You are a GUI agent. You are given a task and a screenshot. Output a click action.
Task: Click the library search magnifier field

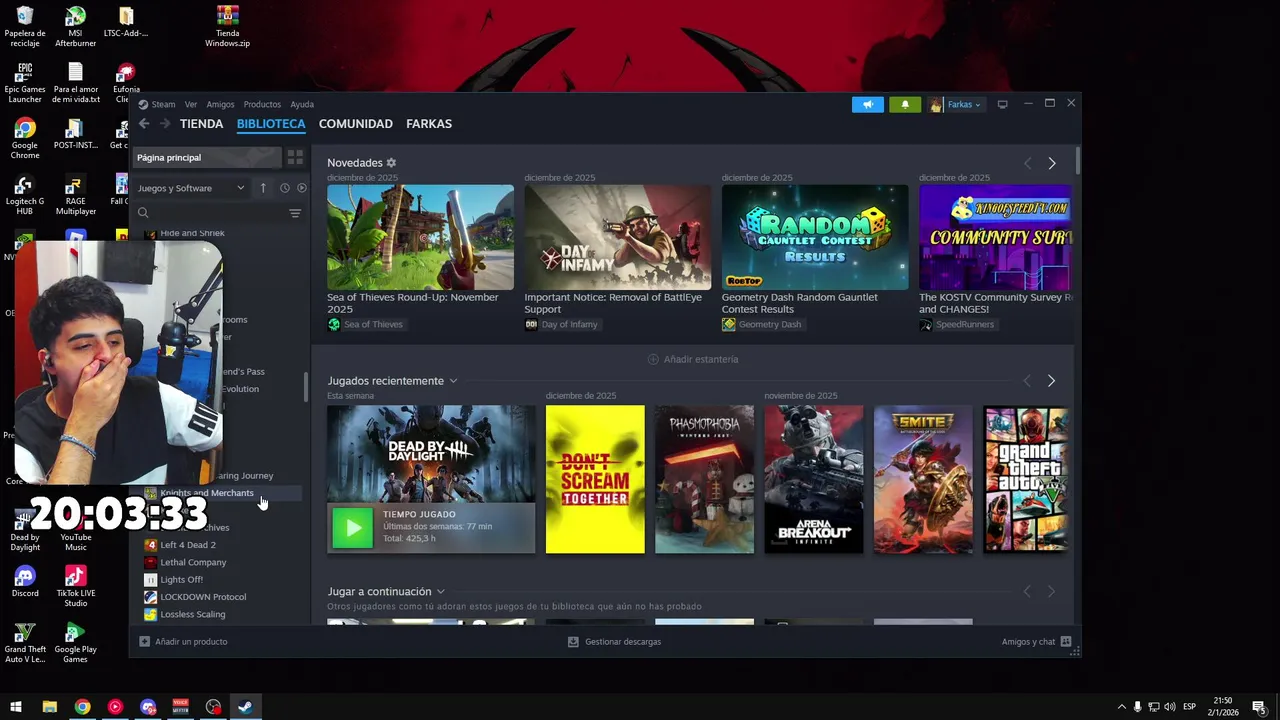tap(143, 213)
